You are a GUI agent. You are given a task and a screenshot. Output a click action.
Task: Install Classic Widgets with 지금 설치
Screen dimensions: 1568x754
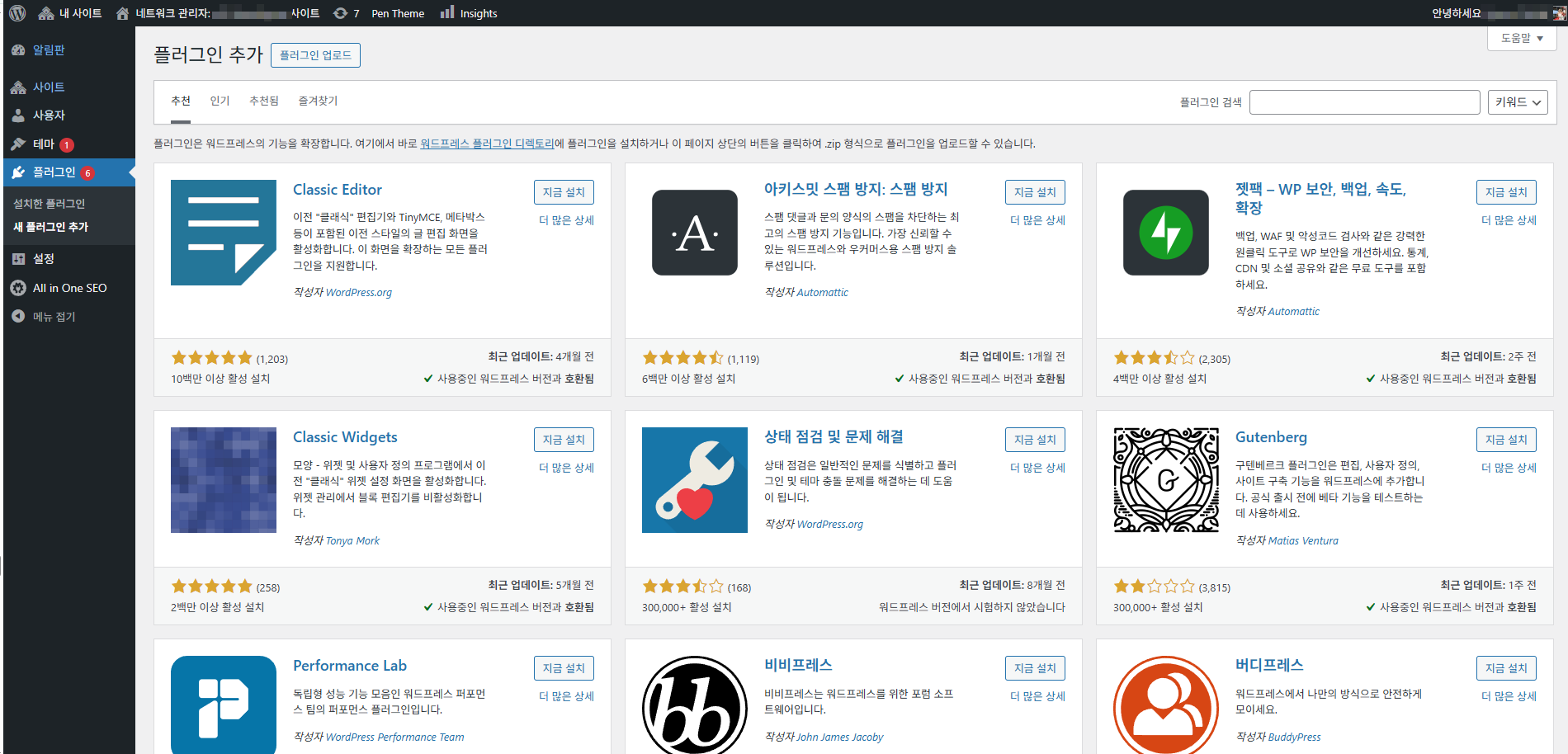coord(564,440)
